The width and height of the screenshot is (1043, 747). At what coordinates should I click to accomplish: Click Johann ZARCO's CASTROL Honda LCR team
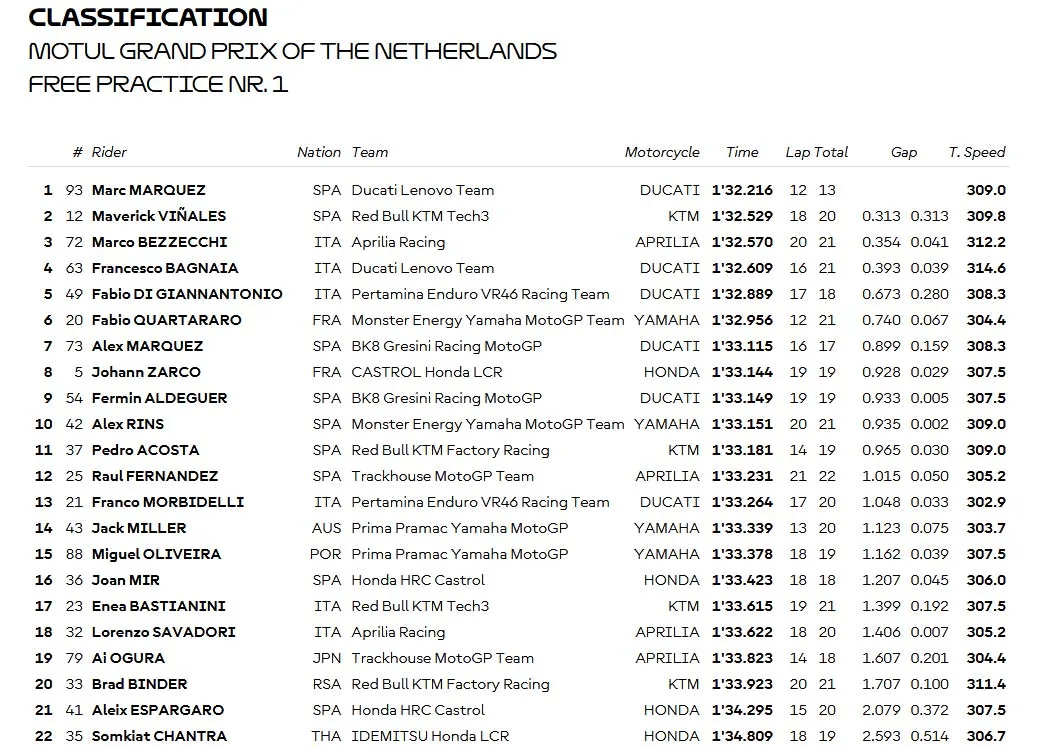[x=427, y=372]
